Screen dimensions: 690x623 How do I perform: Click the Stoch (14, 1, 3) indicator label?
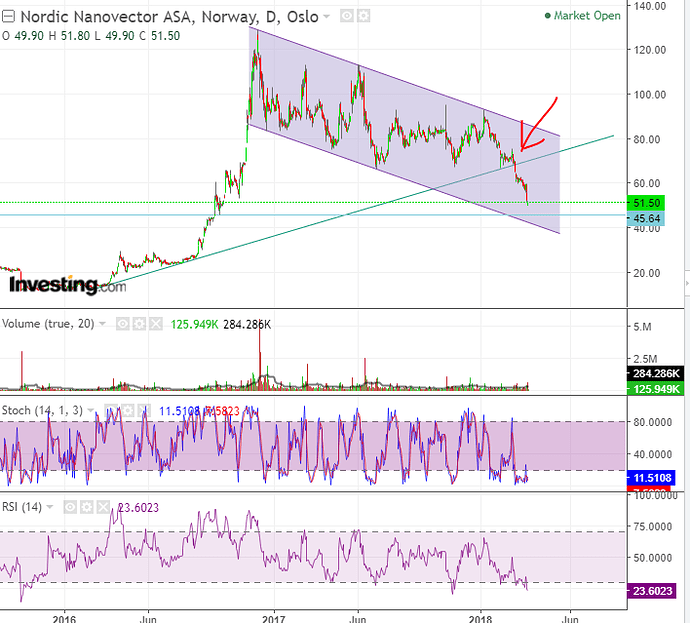click(x=42, y=410)
